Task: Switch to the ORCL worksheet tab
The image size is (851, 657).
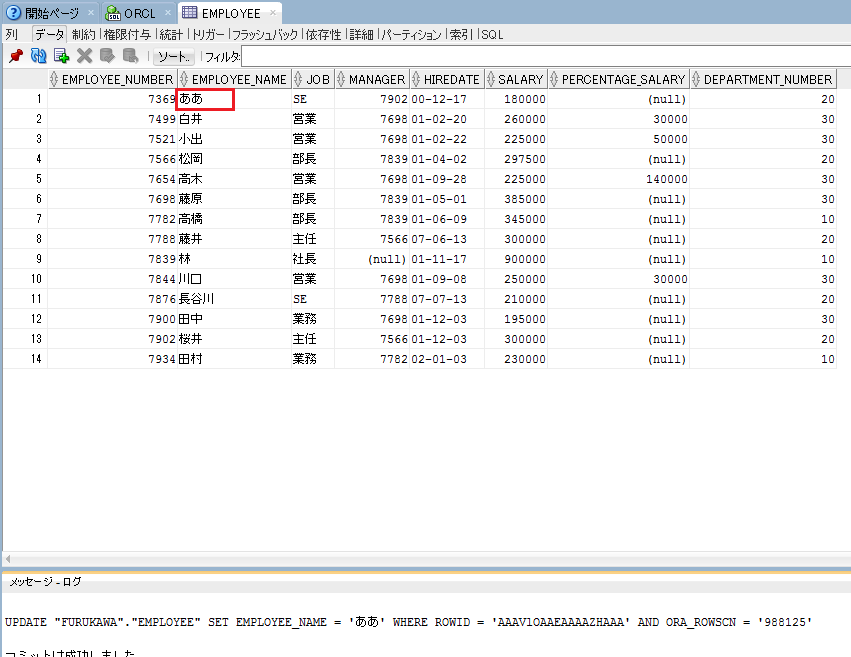Action: click(x=139, y=13)
